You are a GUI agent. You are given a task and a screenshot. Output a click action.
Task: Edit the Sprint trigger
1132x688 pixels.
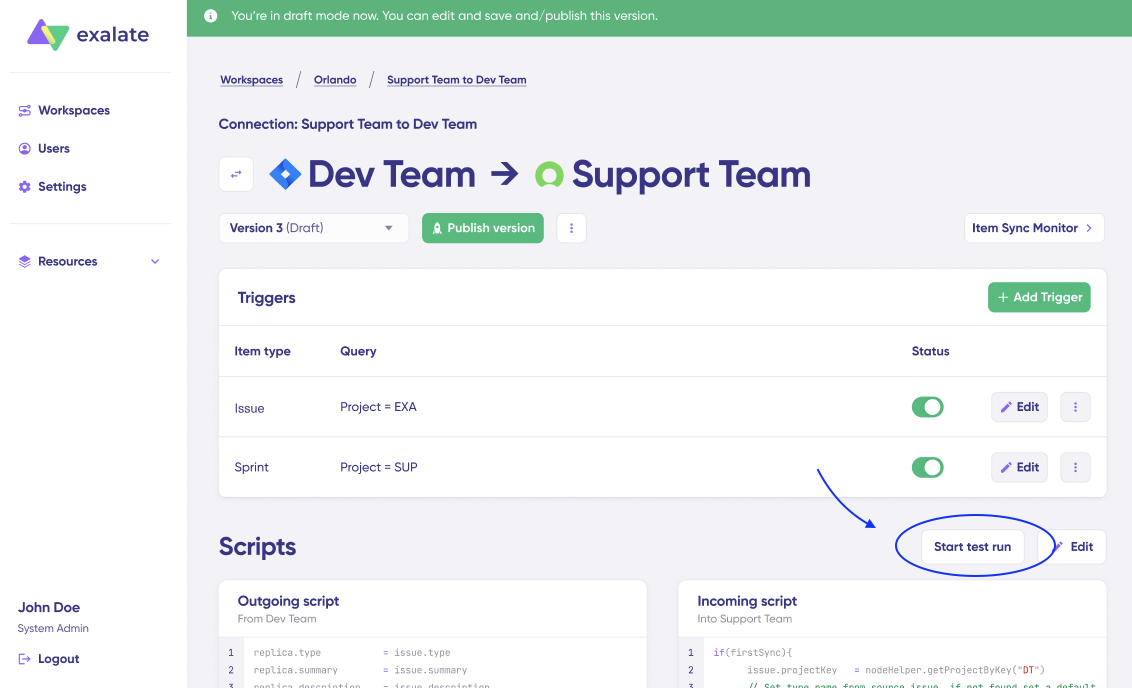pyautogui.click(x=1019, y=468)
